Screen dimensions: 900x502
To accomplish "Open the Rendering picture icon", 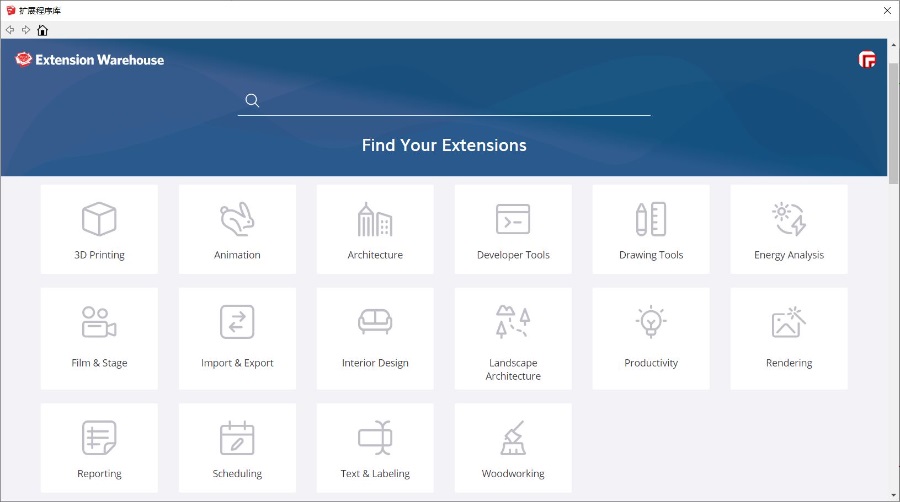I will point(789,322).
